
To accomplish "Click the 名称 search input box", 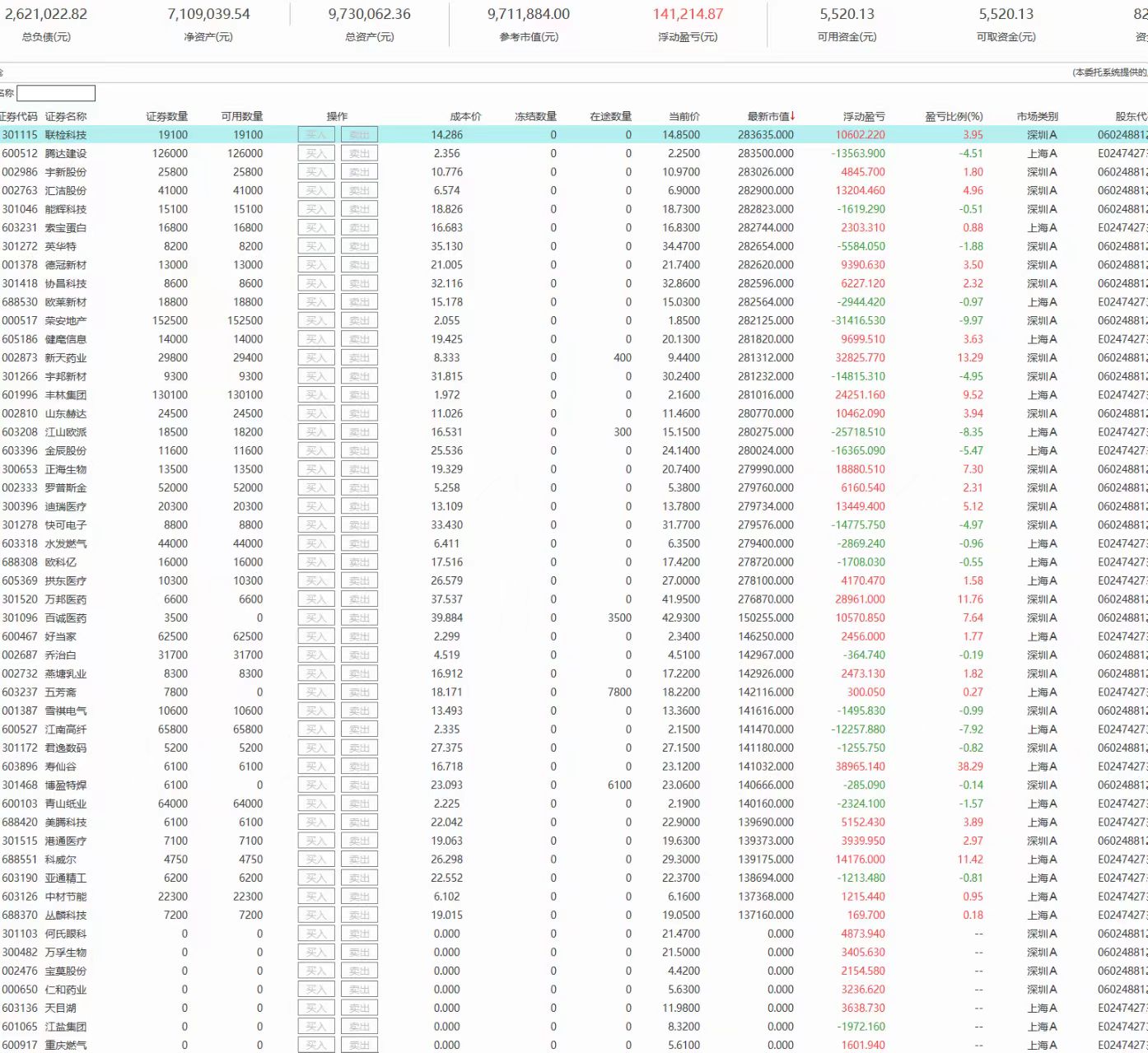I will (x=56, y=94).
